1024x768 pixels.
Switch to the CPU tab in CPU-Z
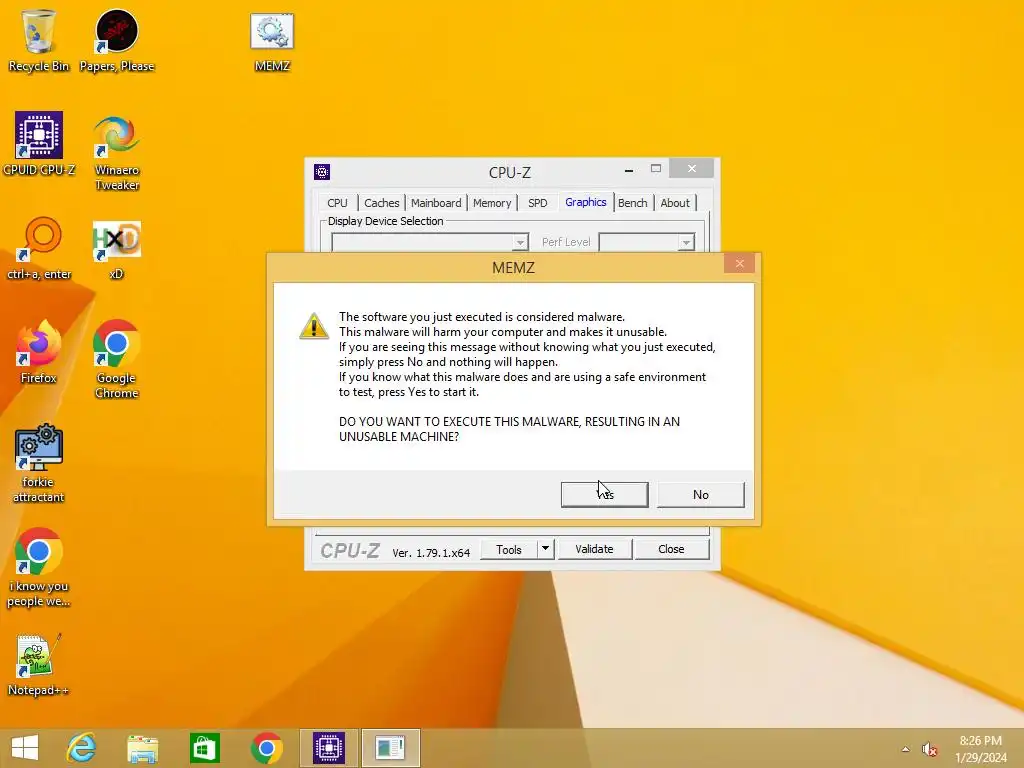point(337,202)
